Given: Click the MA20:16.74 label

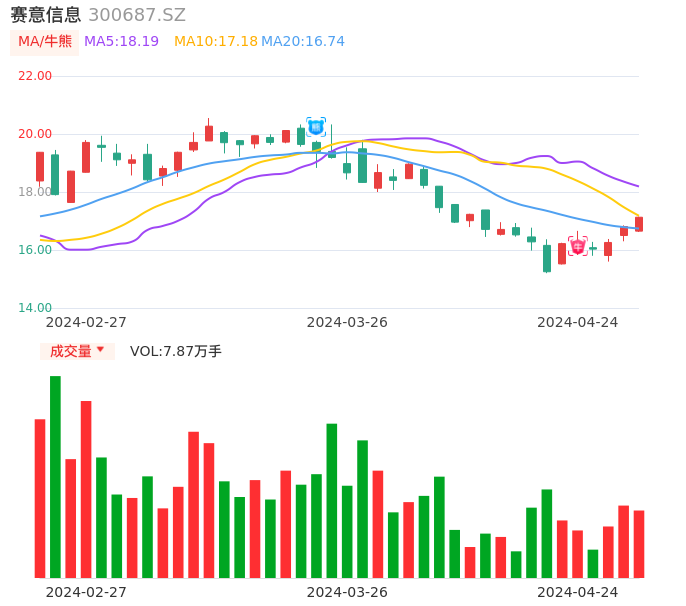Looking at the screenshot, I should click(x=303, y=41).
